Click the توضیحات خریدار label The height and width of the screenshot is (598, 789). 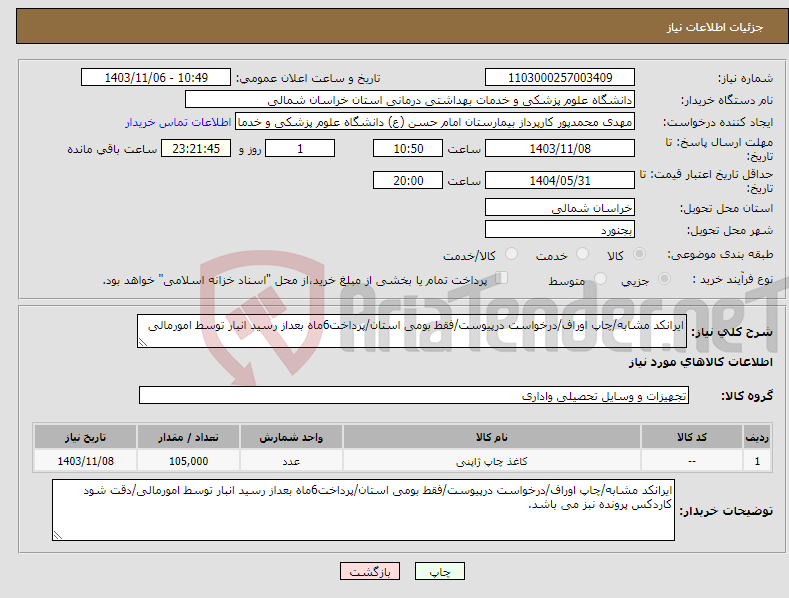pyautogui.click(x=726, y=511)
